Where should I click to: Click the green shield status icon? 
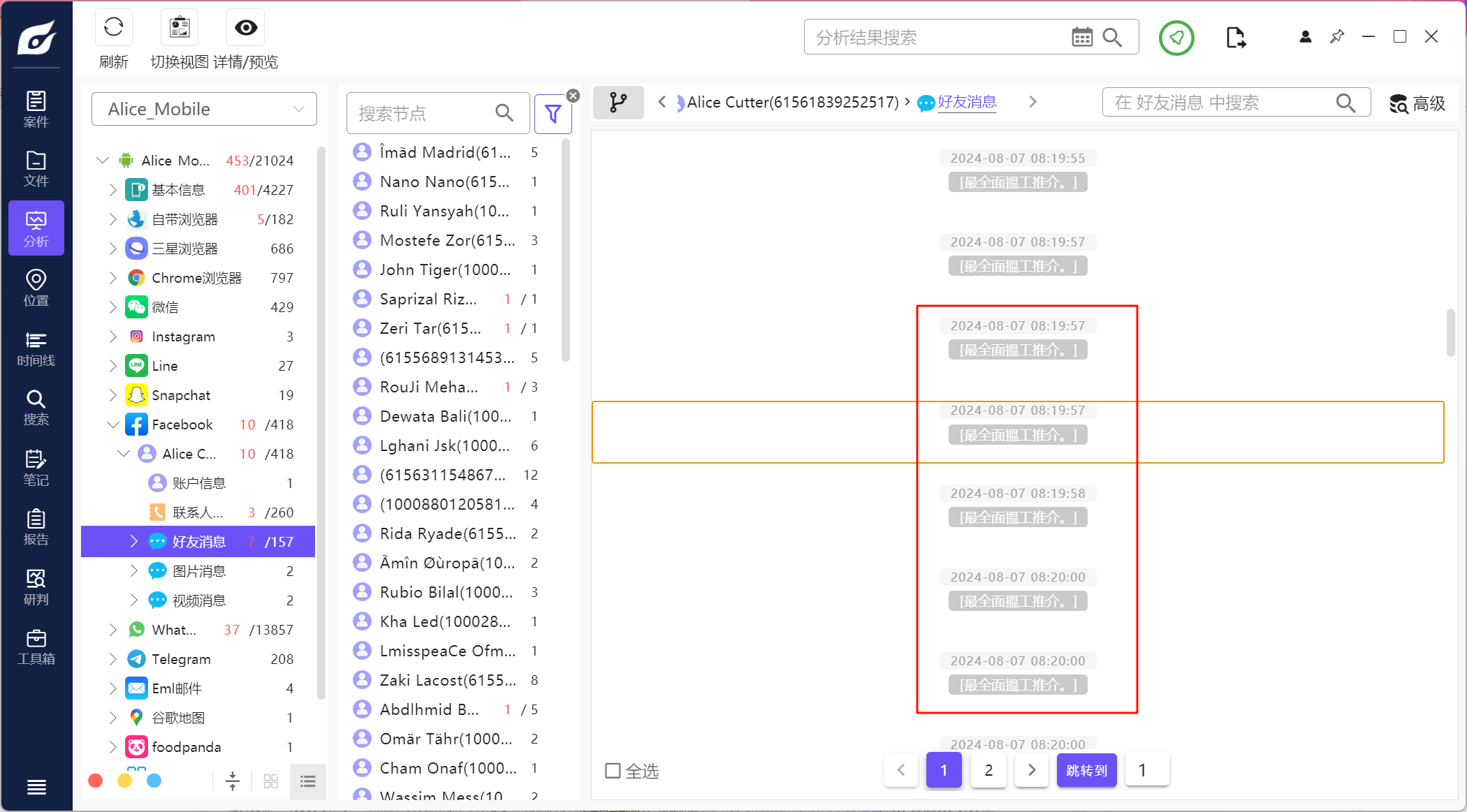pos(1176,38)
